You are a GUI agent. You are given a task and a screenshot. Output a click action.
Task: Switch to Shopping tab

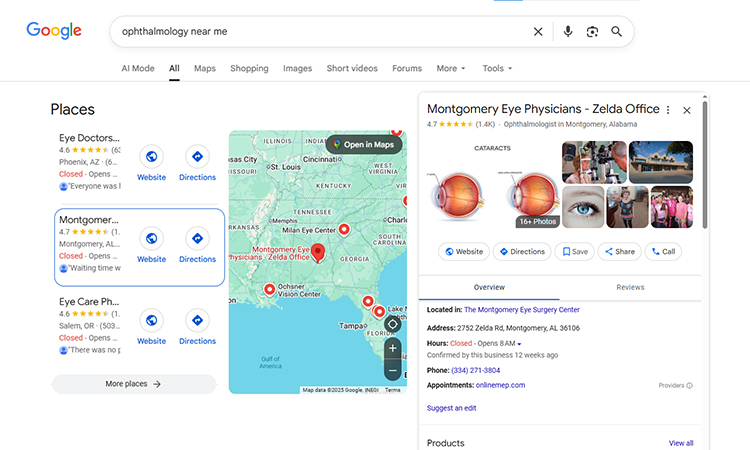pyautogui.click(x=249, y=68)
